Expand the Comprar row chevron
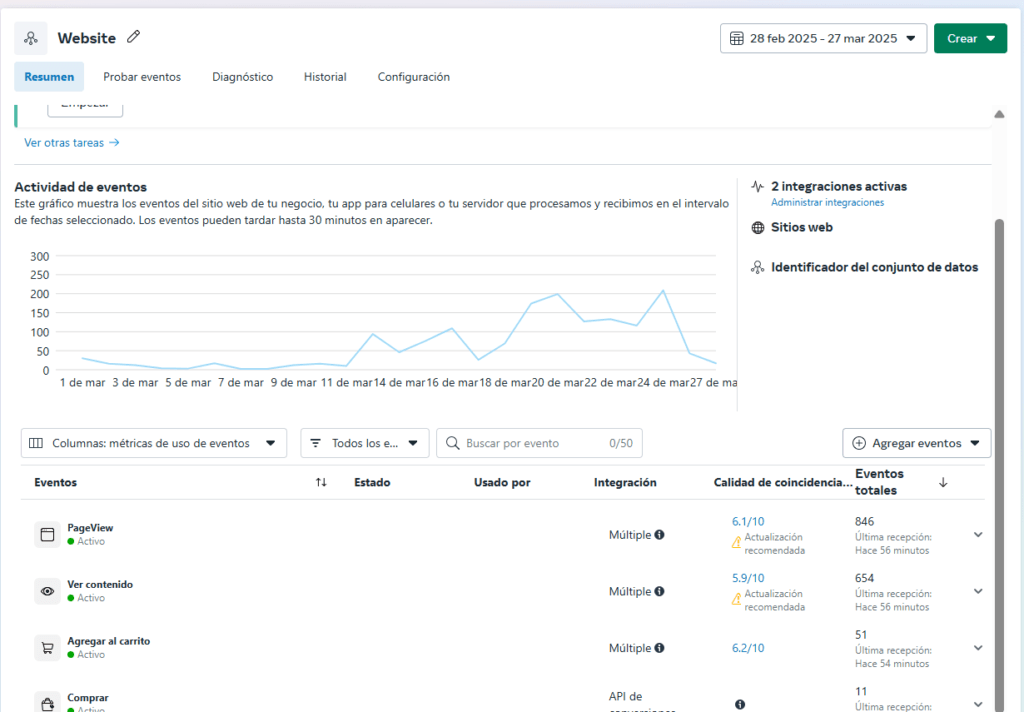Viewport: 1024px width, 712px height. coord(978,704)
